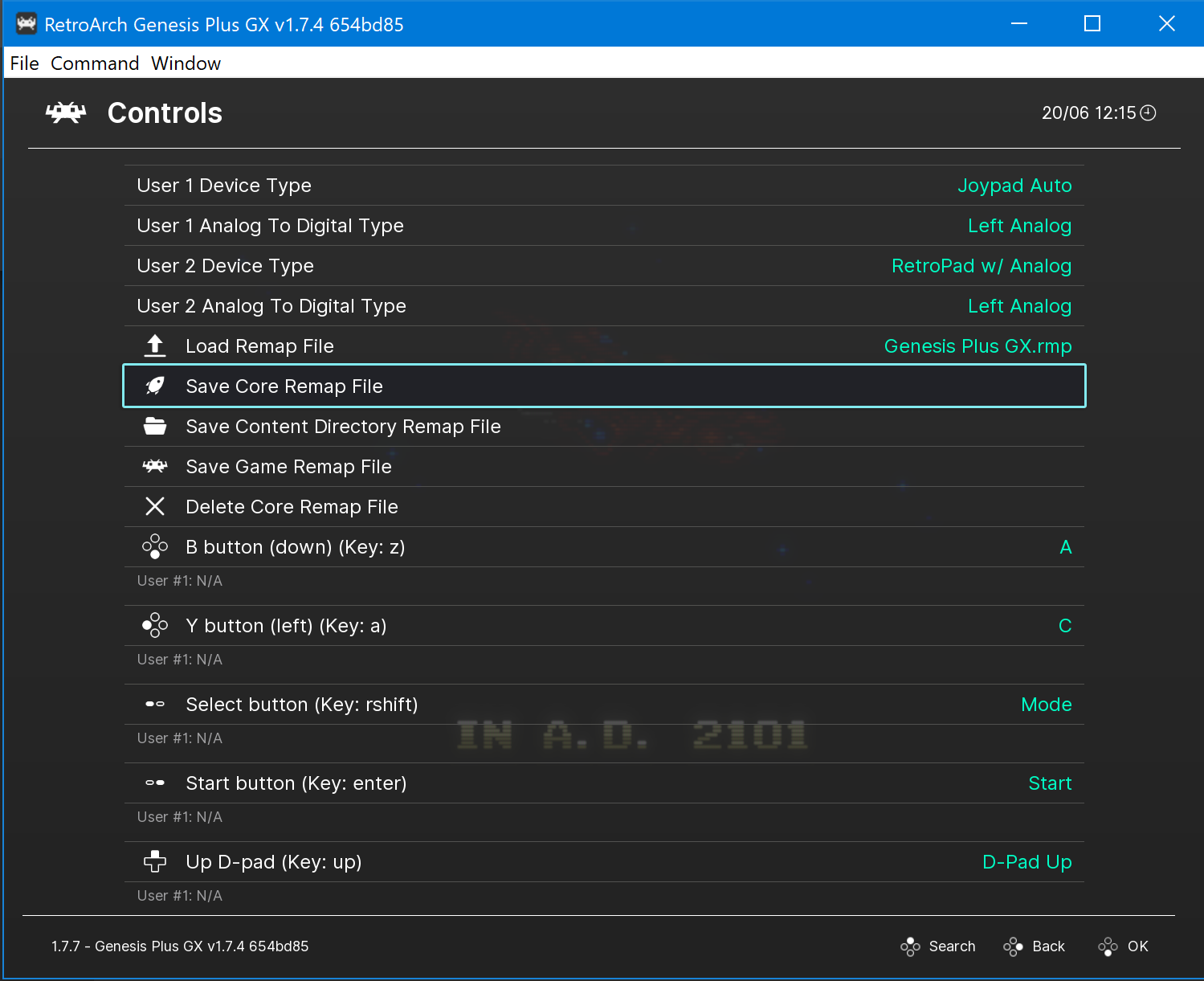Click User #1: N/A under Start button

point(180,817)
